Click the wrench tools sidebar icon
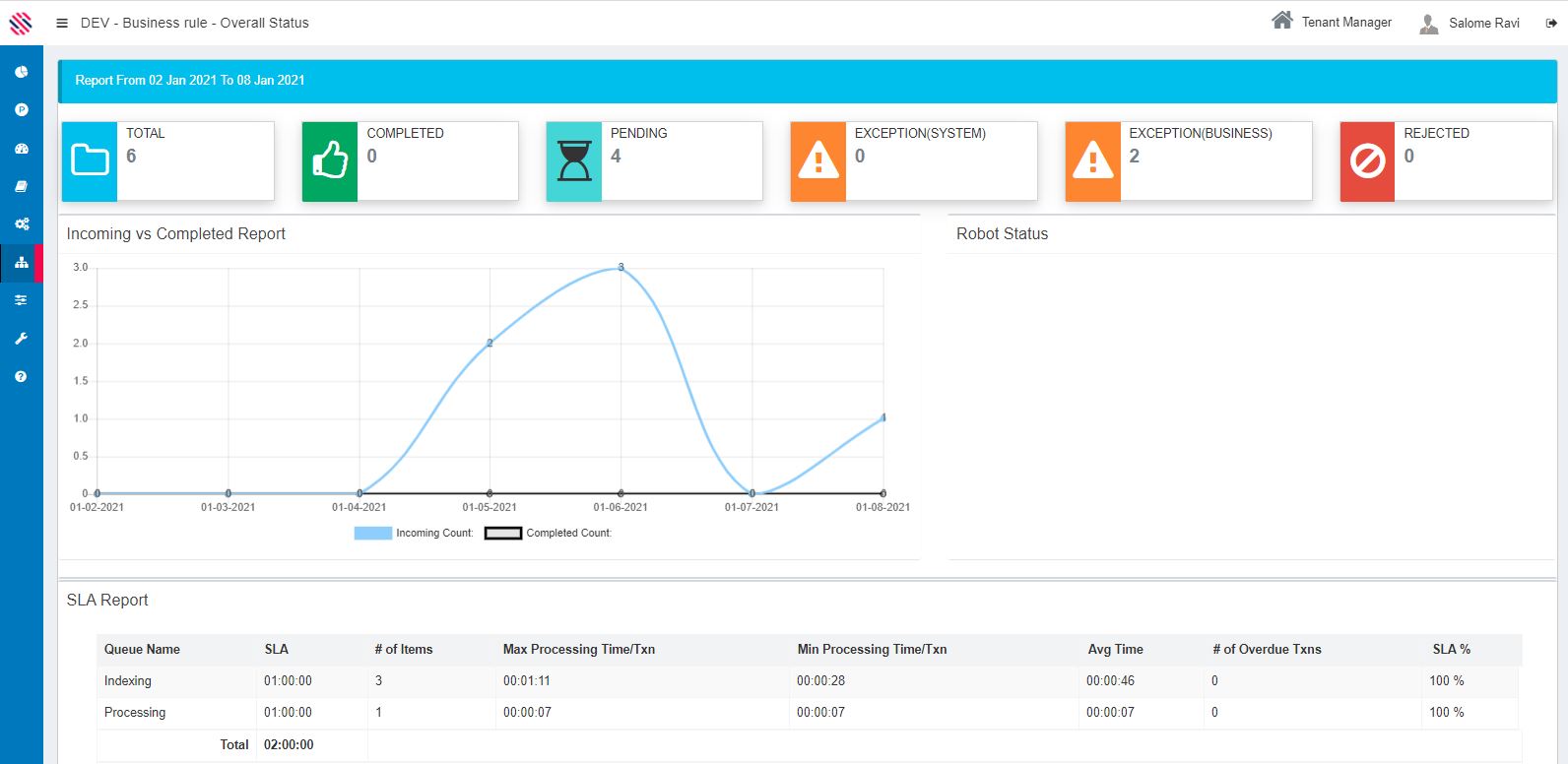The image size is (1568, 764). [x=21, y=339]
